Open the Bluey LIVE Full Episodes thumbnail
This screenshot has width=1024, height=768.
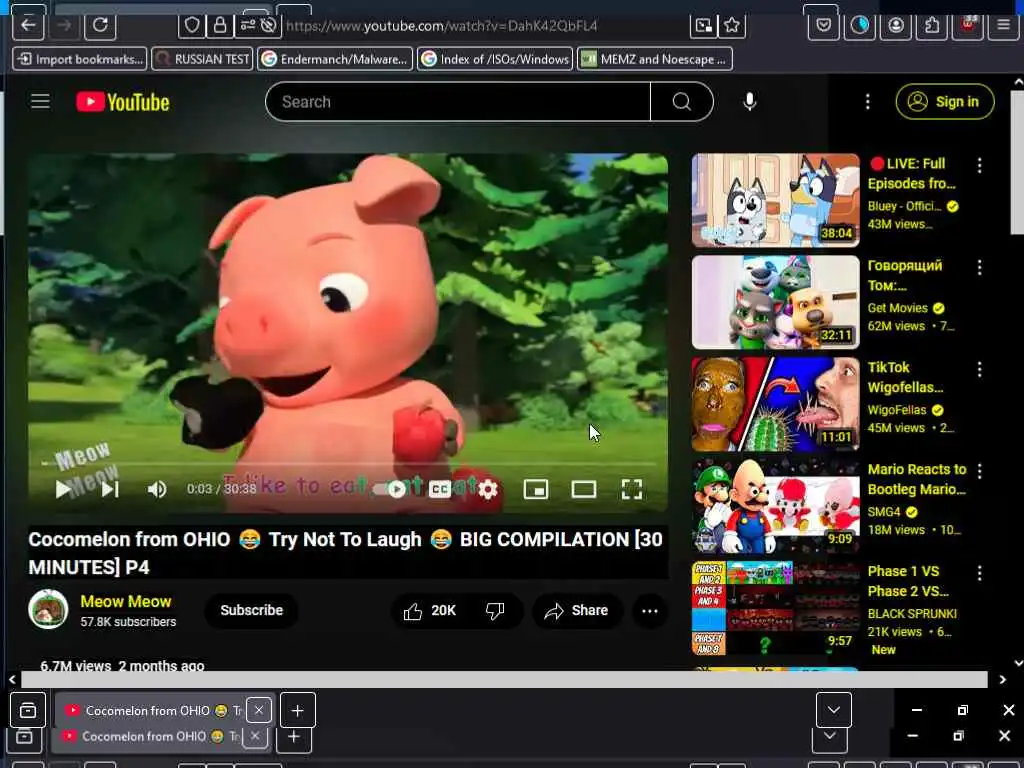(x=775, y=200)
